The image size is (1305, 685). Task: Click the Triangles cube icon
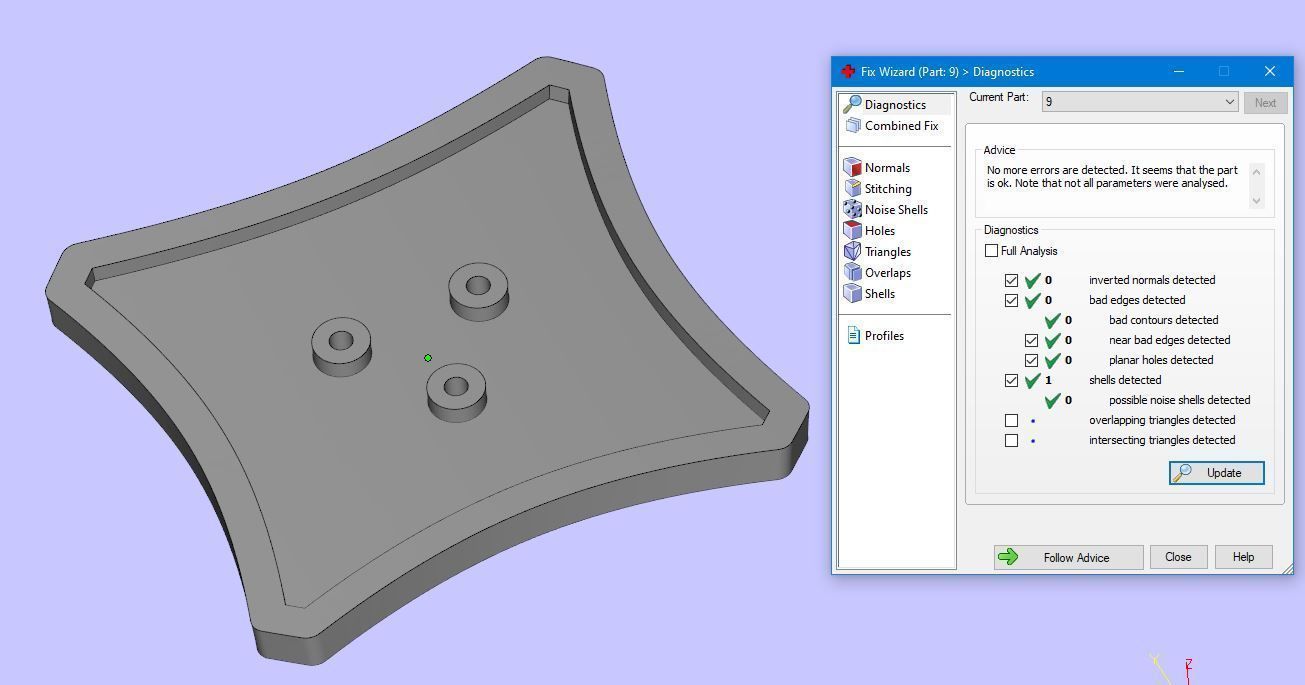point(852,252)
